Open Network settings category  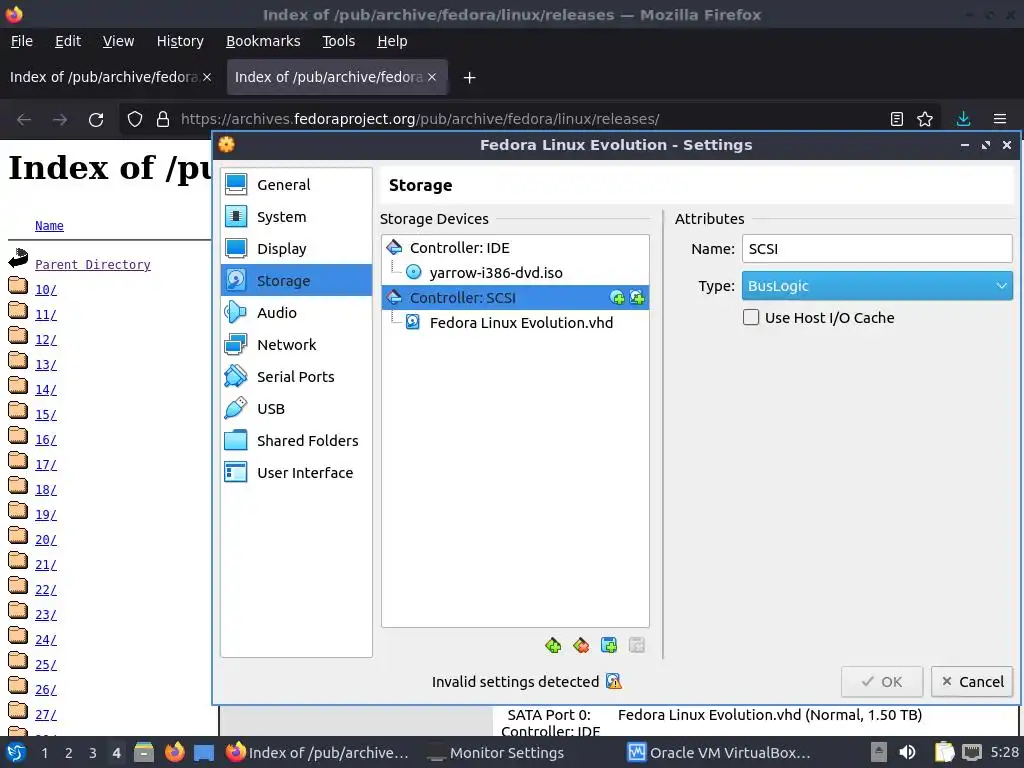pos(296,345)
